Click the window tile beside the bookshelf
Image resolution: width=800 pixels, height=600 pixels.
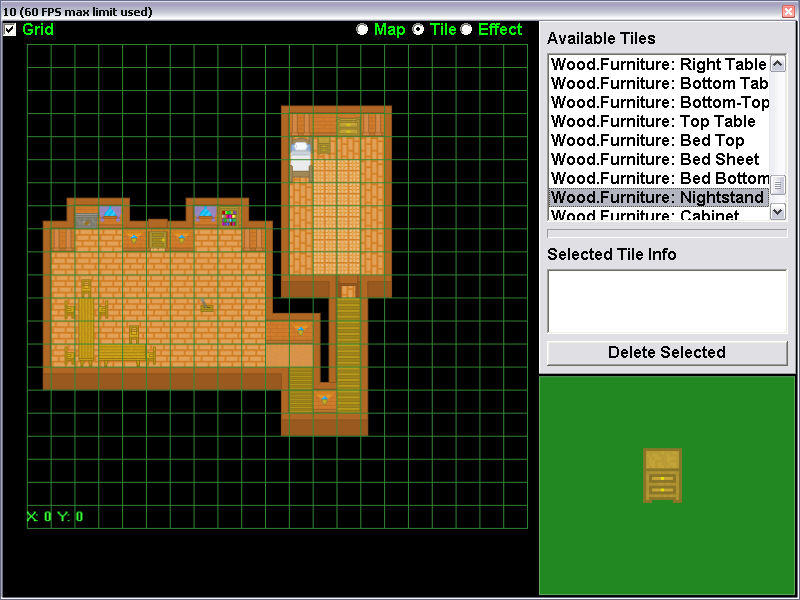(x=205, y=213)
